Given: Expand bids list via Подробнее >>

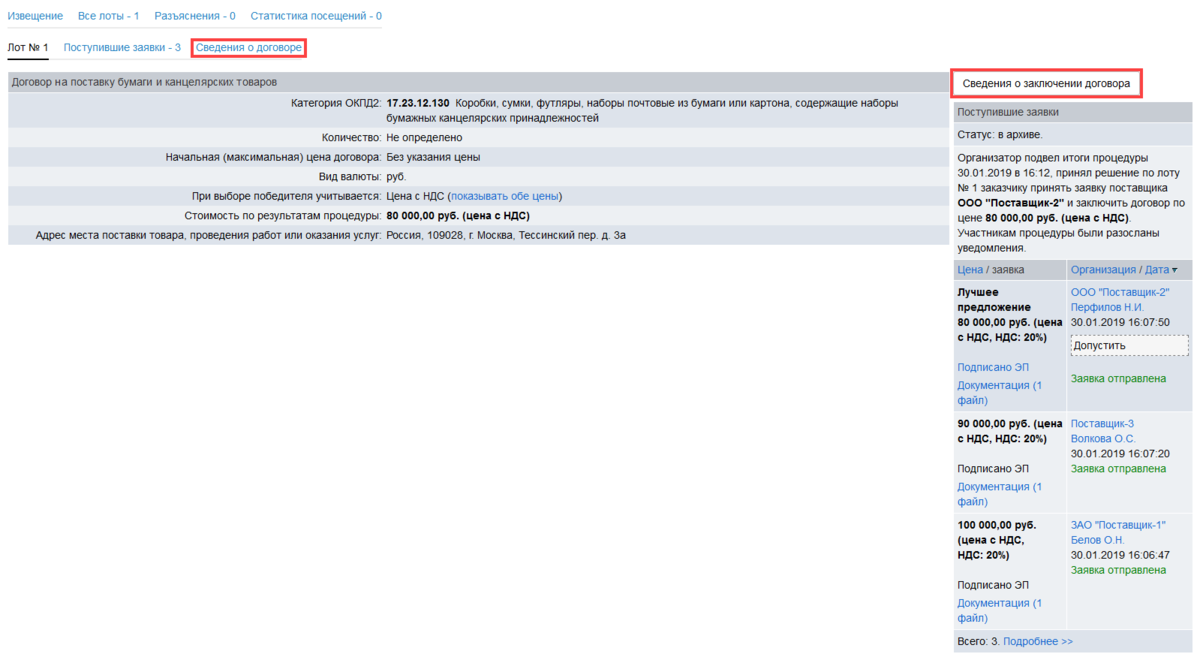Looking at the screenshot, I should pyautogui.click(x=1038, y=641).
